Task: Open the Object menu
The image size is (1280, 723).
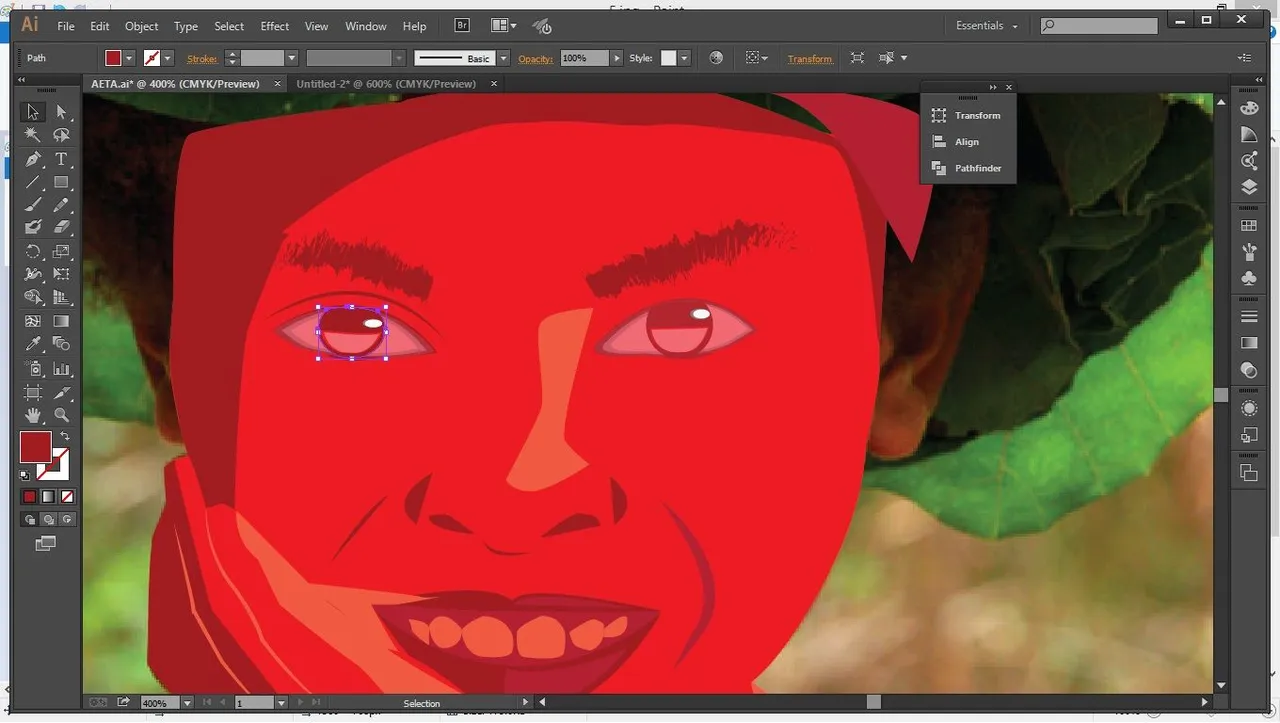Action: (141, 26)
